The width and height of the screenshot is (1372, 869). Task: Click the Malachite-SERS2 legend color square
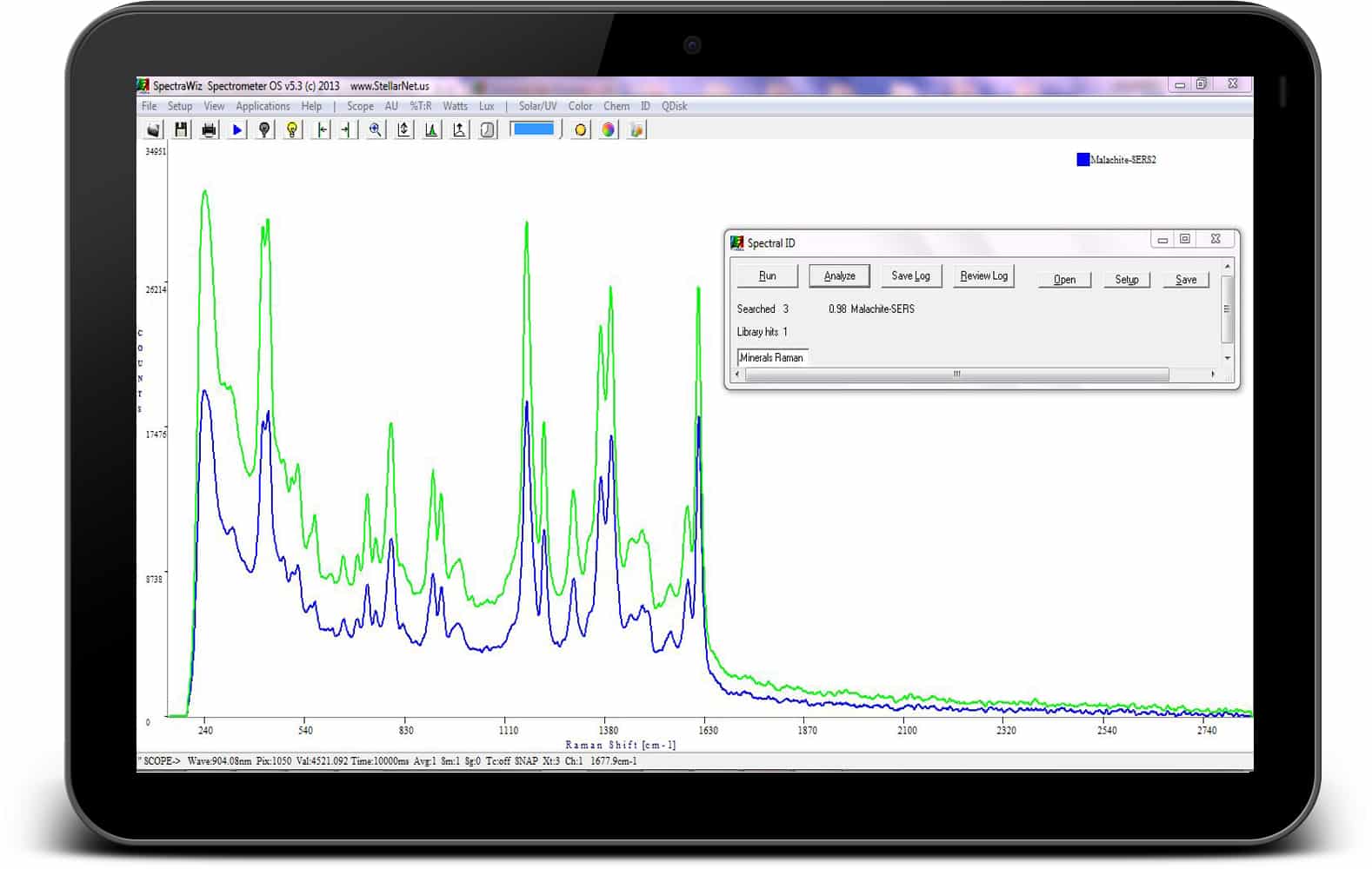[x=1082, y=159]
